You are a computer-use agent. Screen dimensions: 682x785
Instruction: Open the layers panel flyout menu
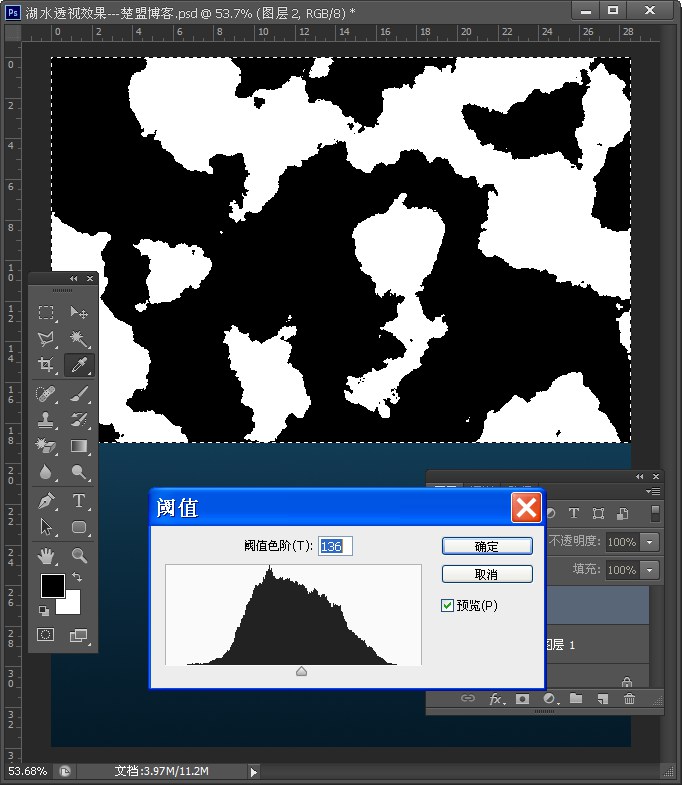click(653, 492)
